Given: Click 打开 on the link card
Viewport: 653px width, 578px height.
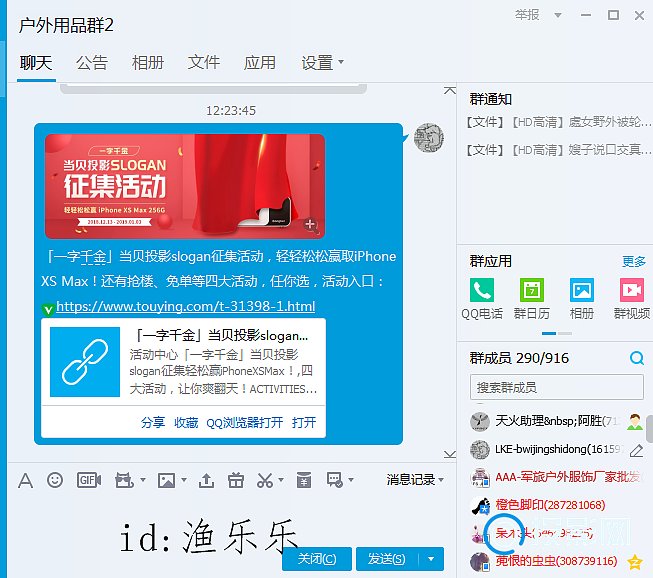Looking at the screenshot, I should point(304,423).
